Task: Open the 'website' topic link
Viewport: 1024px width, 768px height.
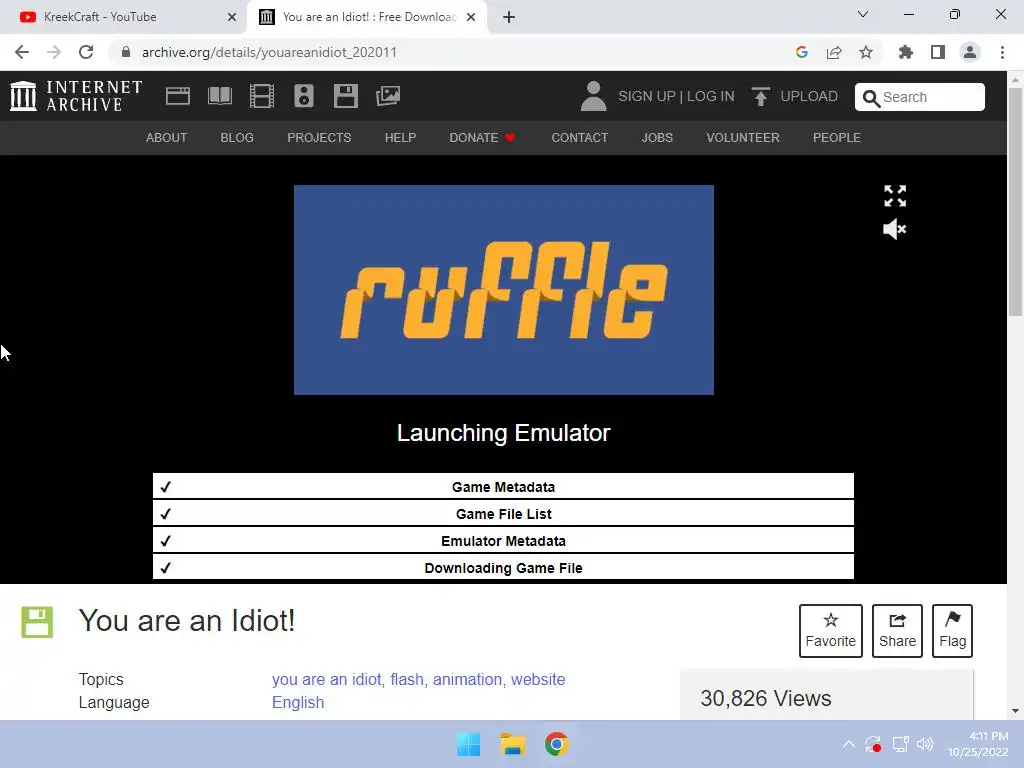Action: 538,679
